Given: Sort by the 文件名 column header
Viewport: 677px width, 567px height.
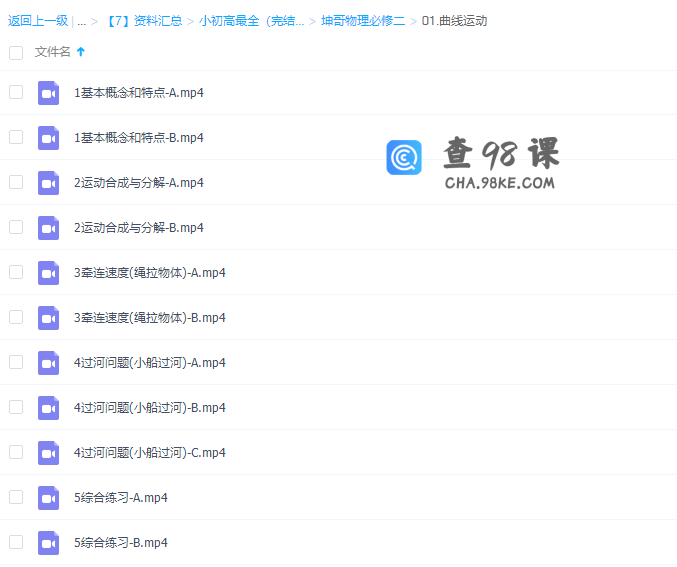Looking at the screenshot, I should click(x=52, y=52).
